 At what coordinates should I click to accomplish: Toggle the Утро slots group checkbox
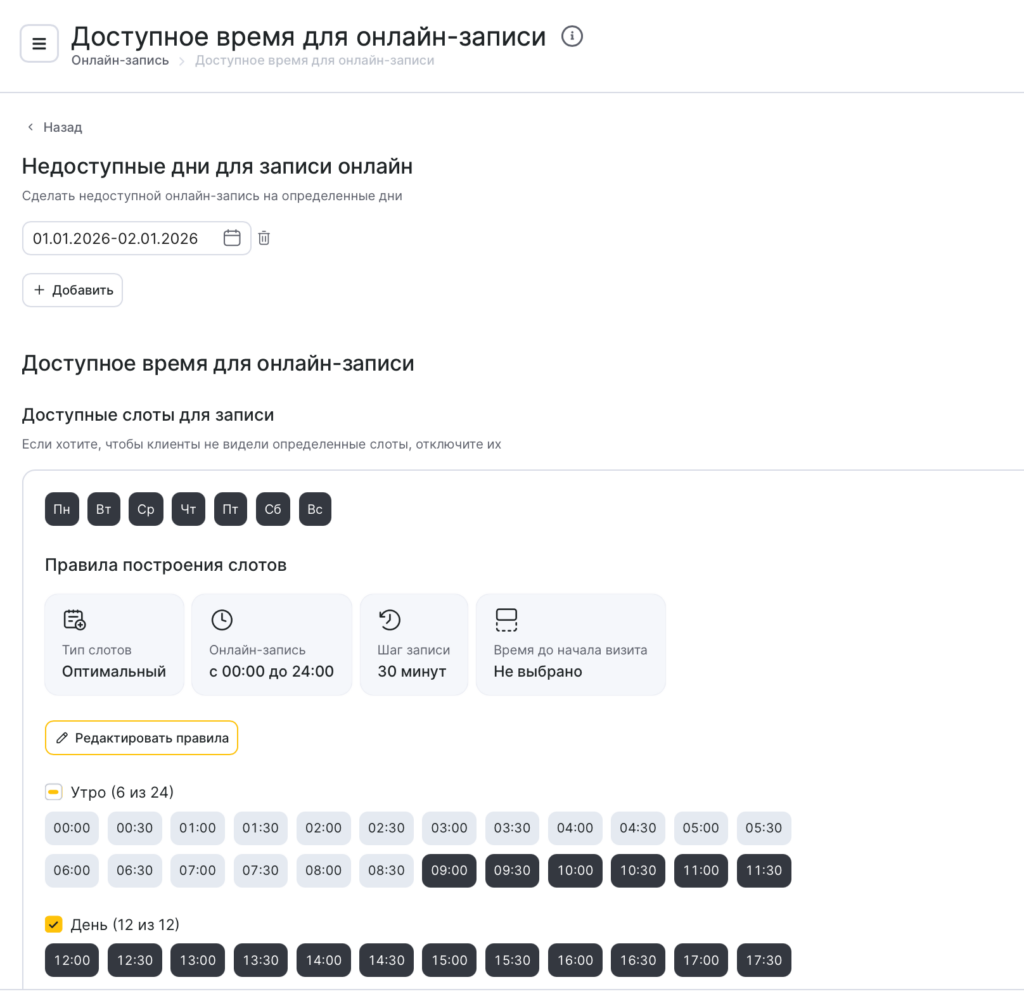pyautogui.click(x=54, y=792)
